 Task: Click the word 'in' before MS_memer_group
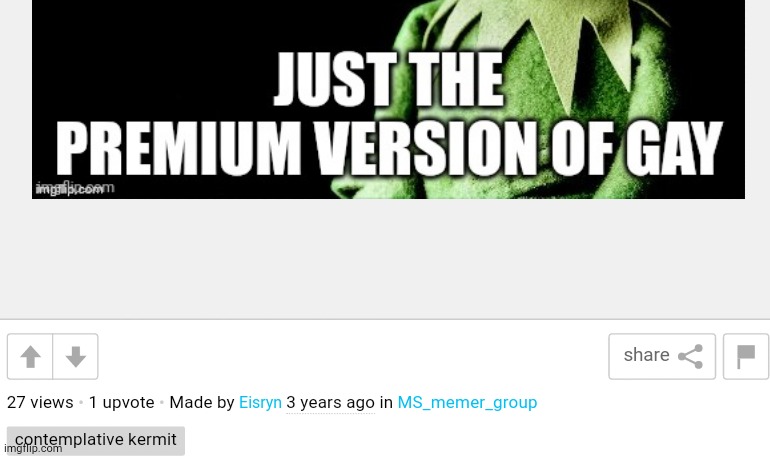pos(386,403)
